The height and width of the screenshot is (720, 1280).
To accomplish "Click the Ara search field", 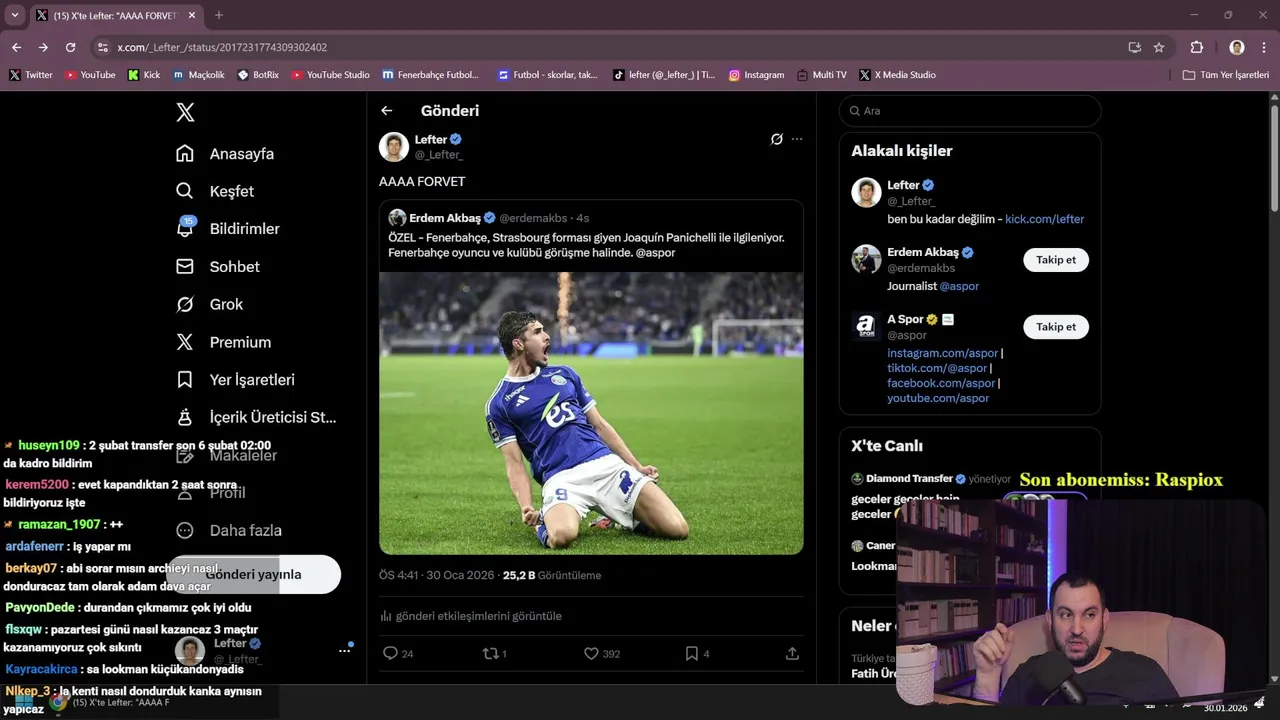I will point(970,111).
